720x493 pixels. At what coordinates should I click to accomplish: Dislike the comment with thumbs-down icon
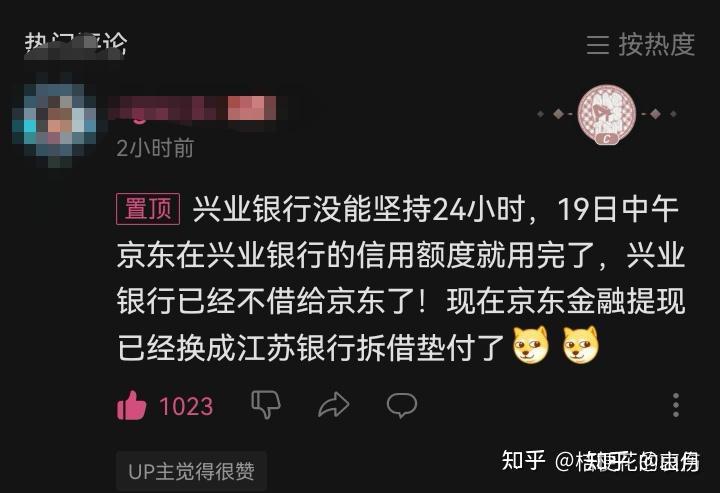tap(266, 404)
